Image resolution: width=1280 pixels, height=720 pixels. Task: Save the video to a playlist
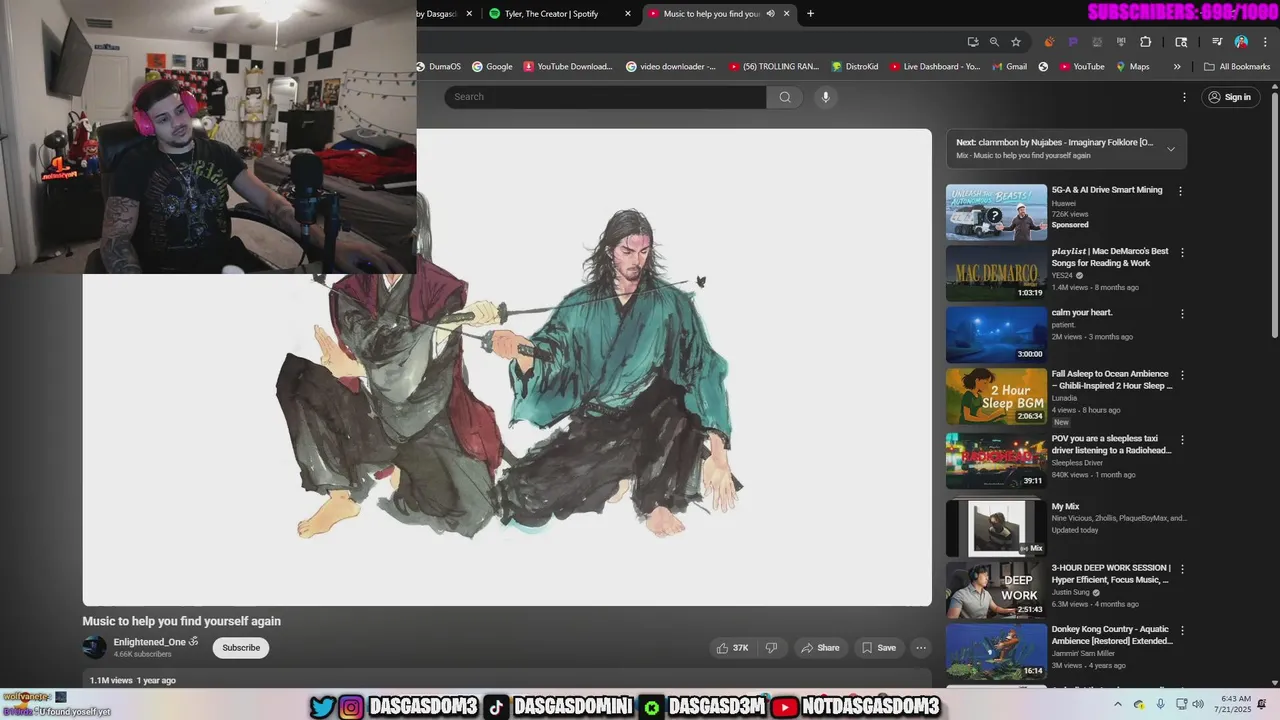[879, 648]
